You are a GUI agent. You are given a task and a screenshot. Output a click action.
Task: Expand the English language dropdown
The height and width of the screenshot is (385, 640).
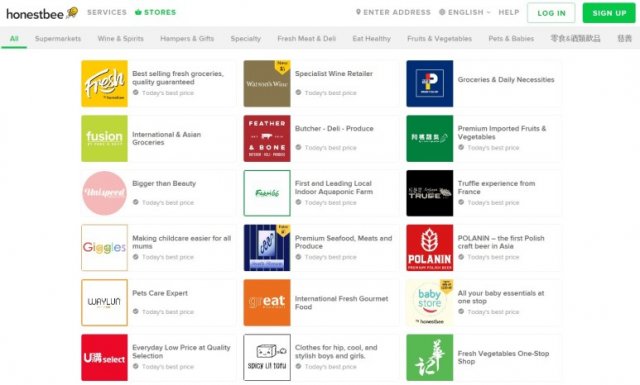(464, 12)
